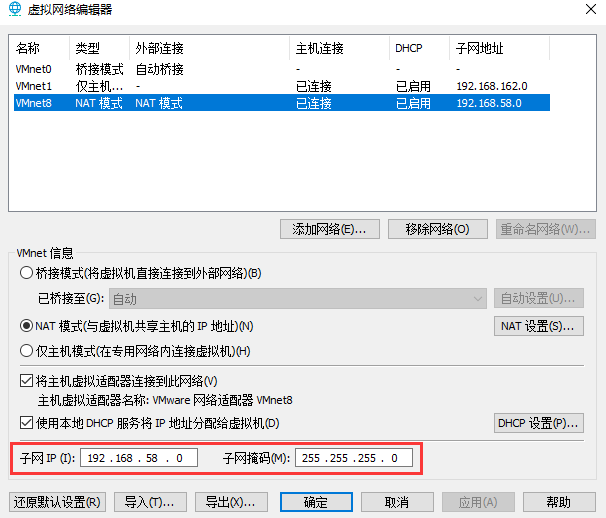Click the 导入(T)... button
Viewport: 606px width, 518px height.
pyautogui.click(x=150, y=502)
